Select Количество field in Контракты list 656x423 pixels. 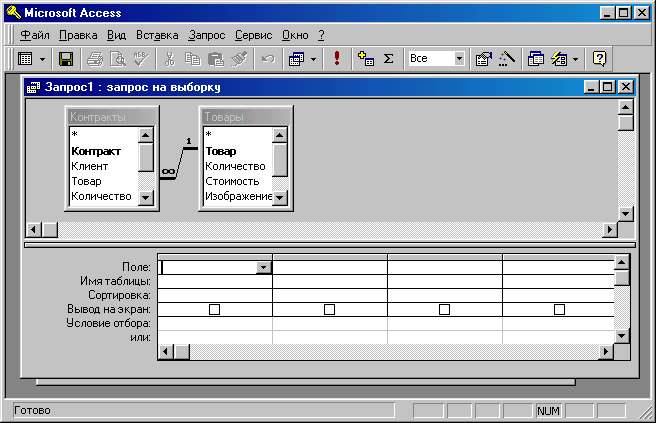click(x=101, y=196)
